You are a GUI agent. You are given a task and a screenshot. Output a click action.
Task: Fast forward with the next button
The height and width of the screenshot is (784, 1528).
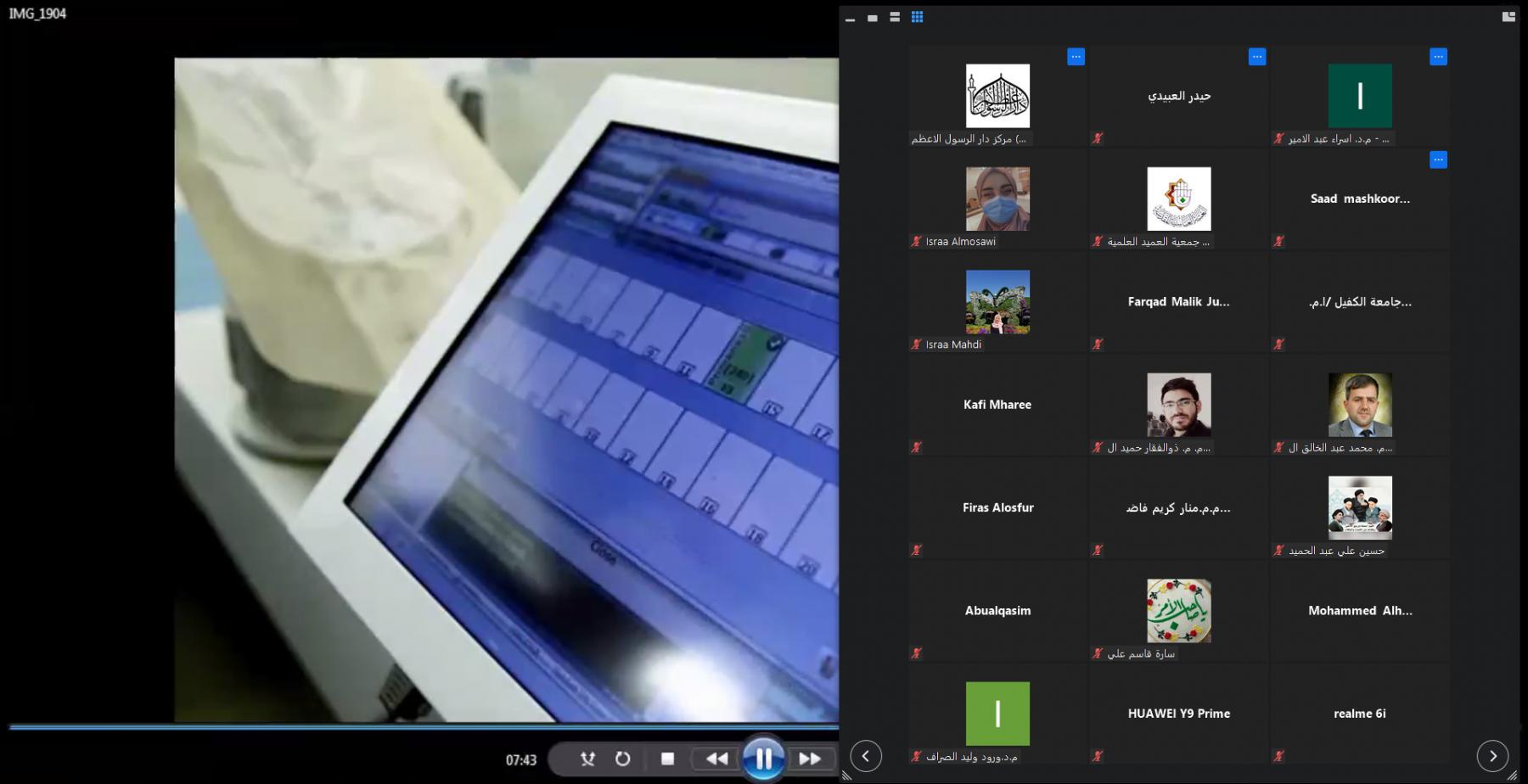(x=810, y=759)
